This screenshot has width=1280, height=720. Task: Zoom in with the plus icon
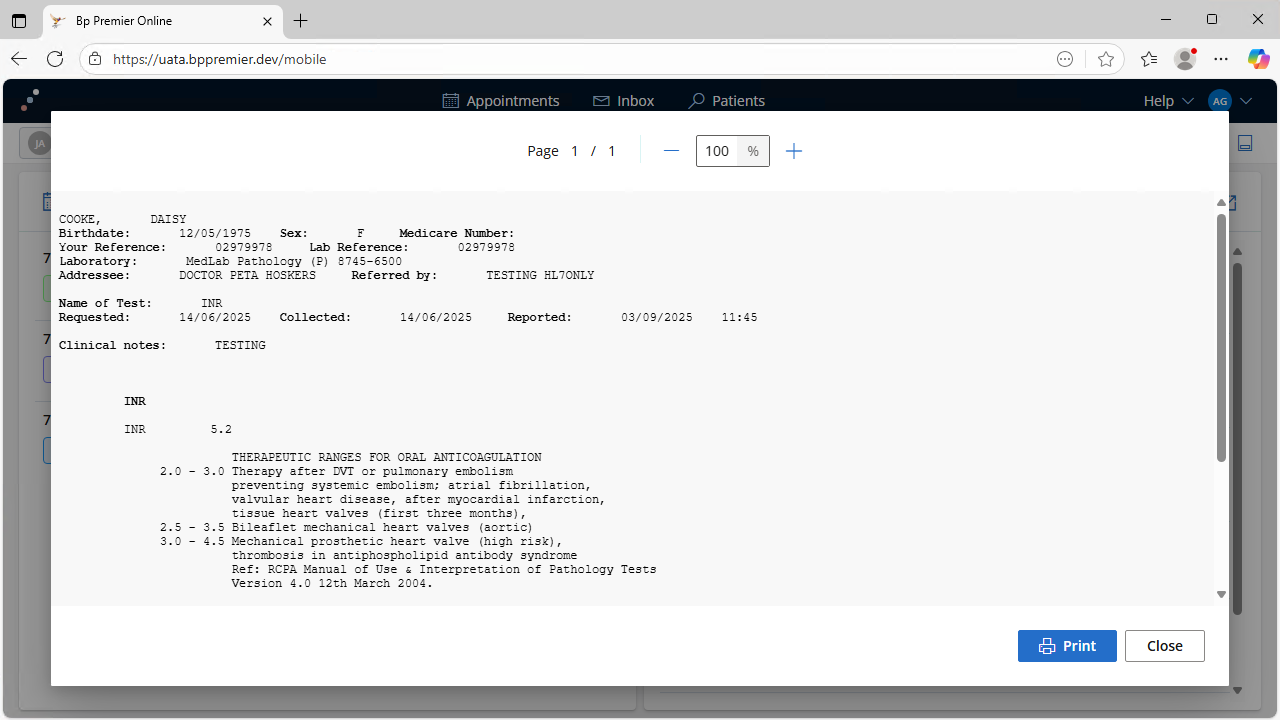(794, 151)
